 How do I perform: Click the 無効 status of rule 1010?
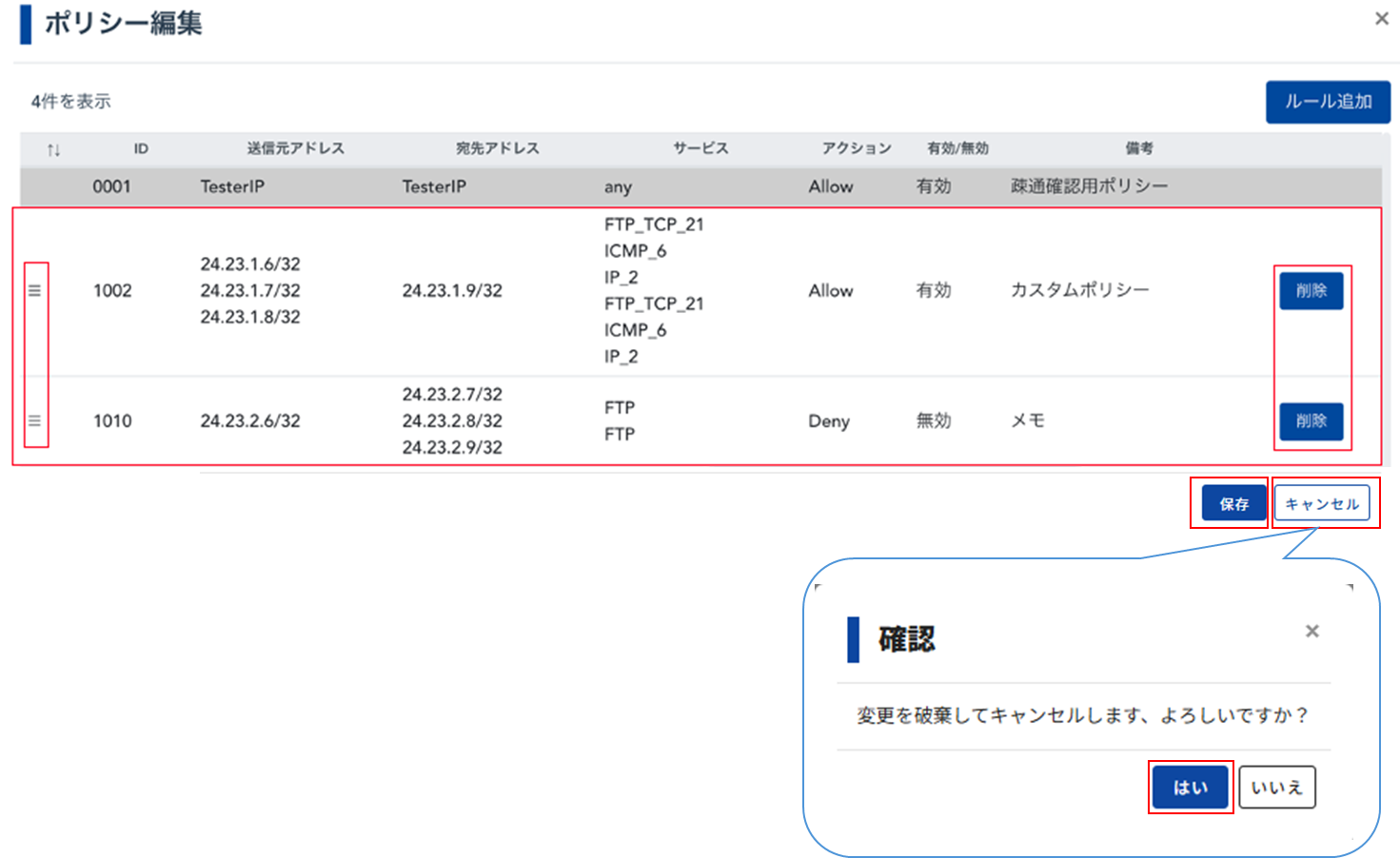(933, 420)
